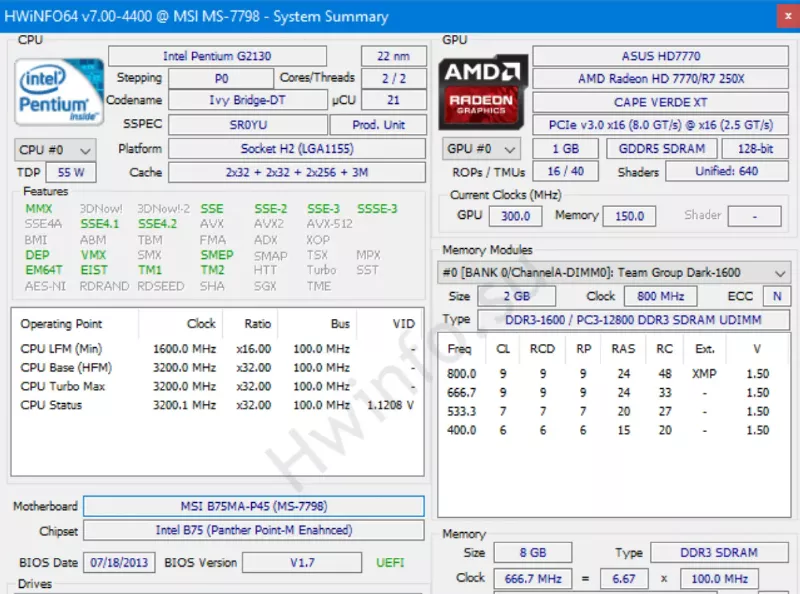Click the GPU memory size 1 GB
The height and width of the screenshot is (594, 800).
coord(565,149)
